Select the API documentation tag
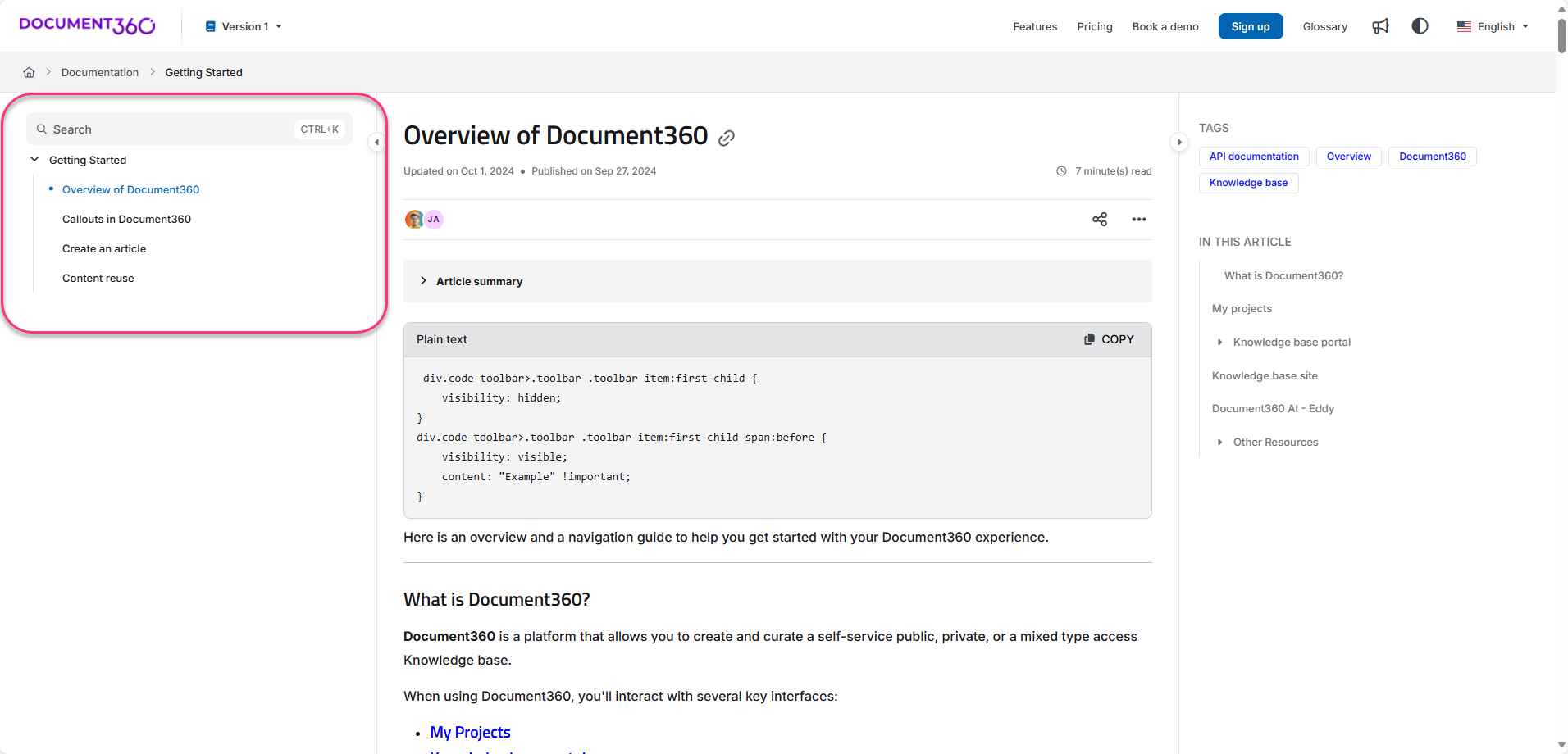The height and width of the screenshot is (754, 1568). point(1254,157)
